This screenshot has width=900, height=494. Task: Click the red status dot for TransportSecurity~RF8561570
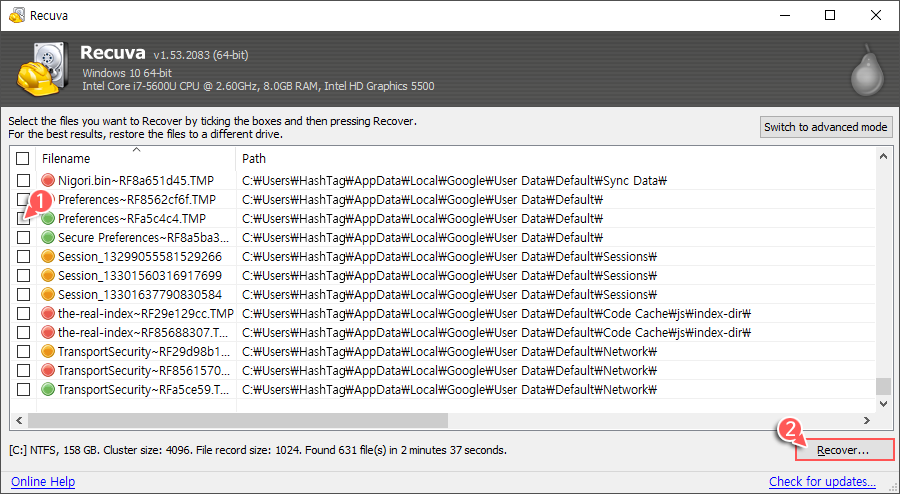click(48, 371)
